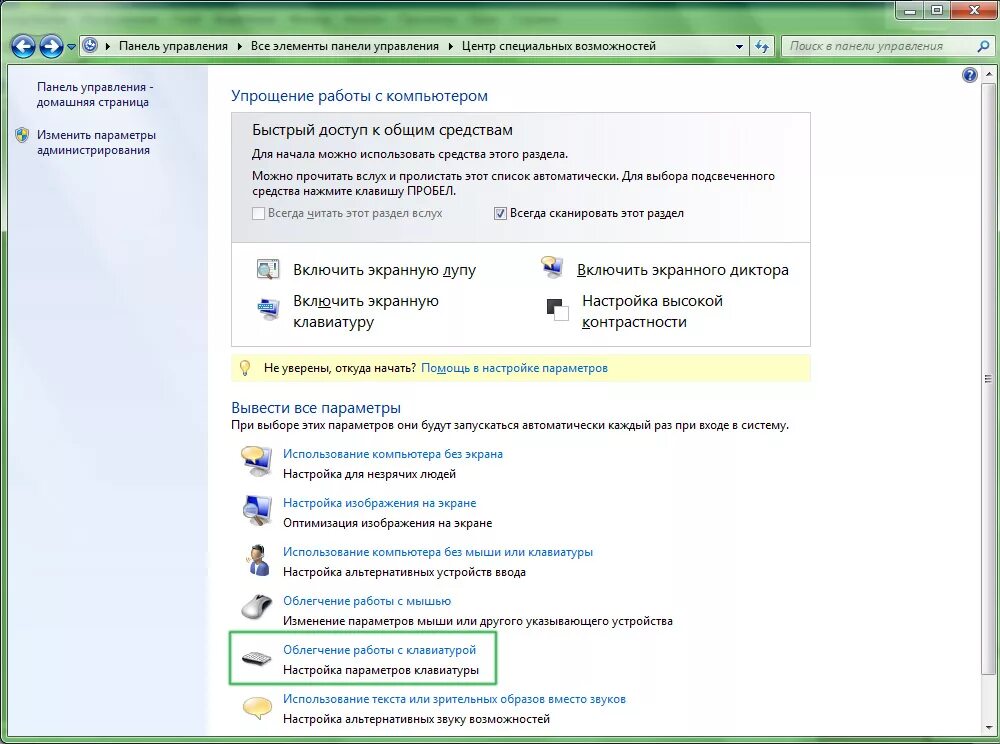Click the person with headset icon
Screen dimensions: 1000x744
tap(258, 560)
